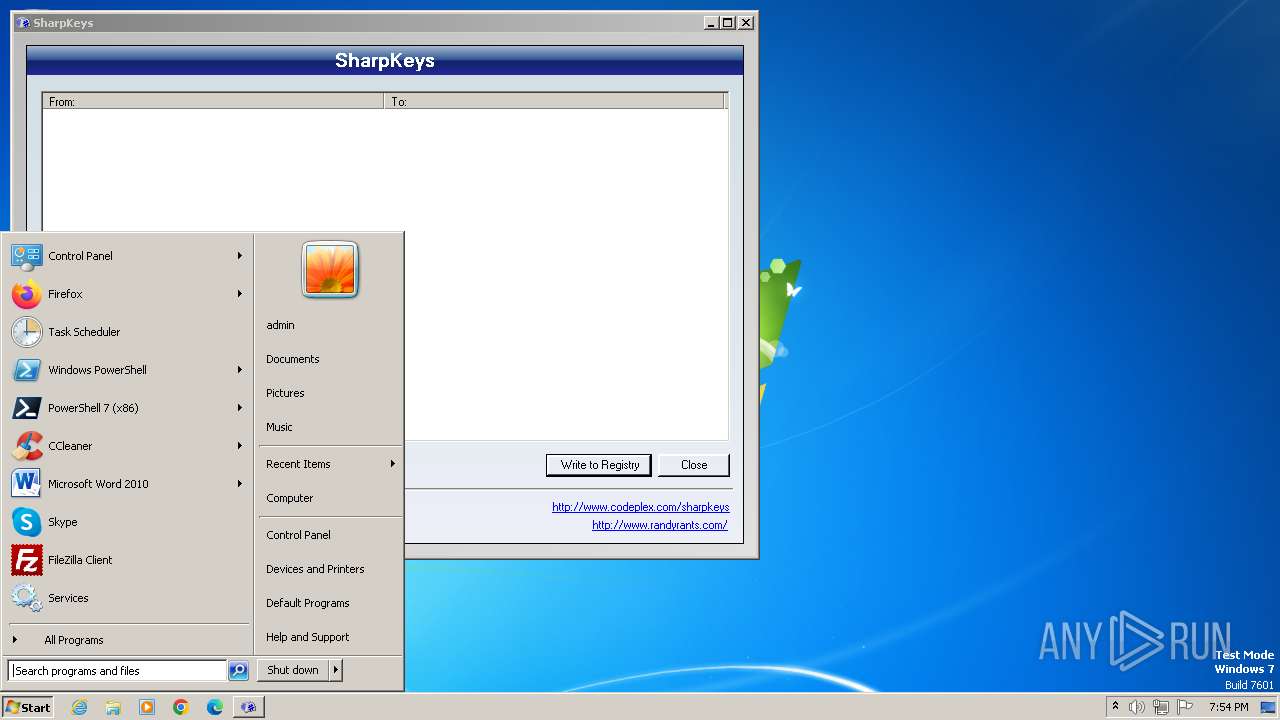Open Computer from Start menu
This screenshot has width=1280, height=720.
point(330,498)
